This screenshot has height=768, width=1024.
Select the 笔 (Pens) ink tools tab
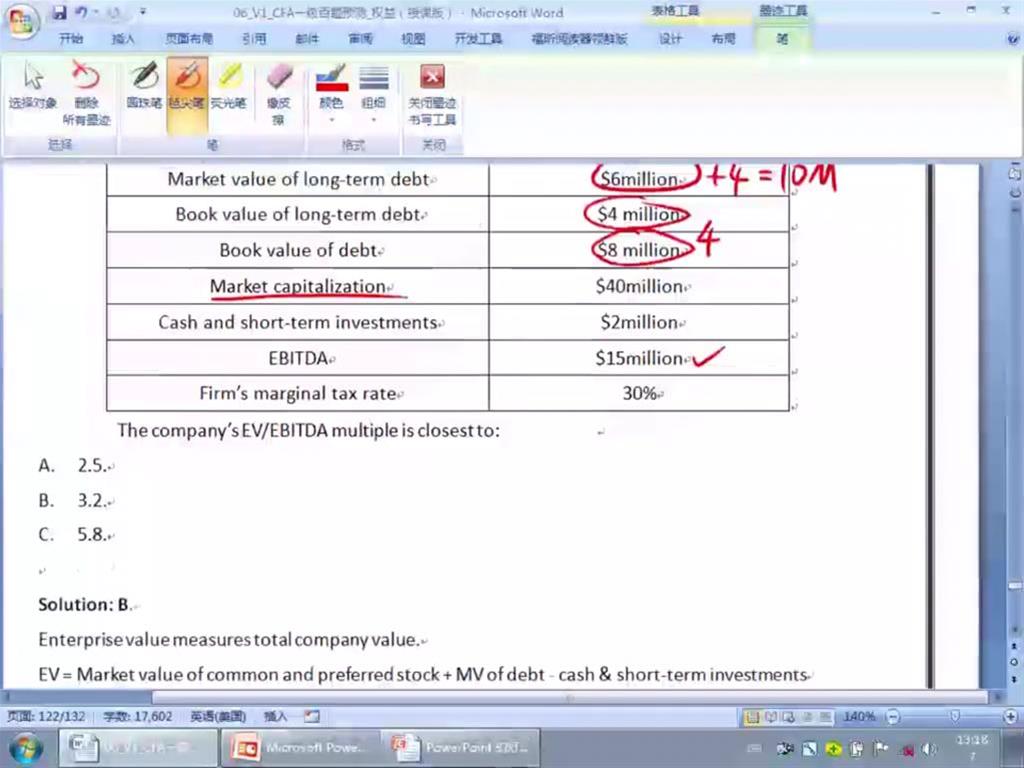tap(782, 39)
